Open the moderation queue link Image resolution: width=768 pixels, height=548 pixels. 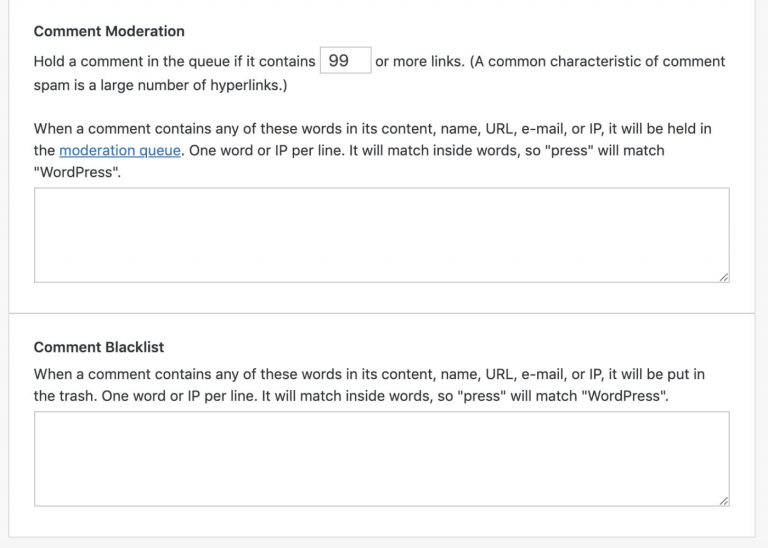pos(120,150)
